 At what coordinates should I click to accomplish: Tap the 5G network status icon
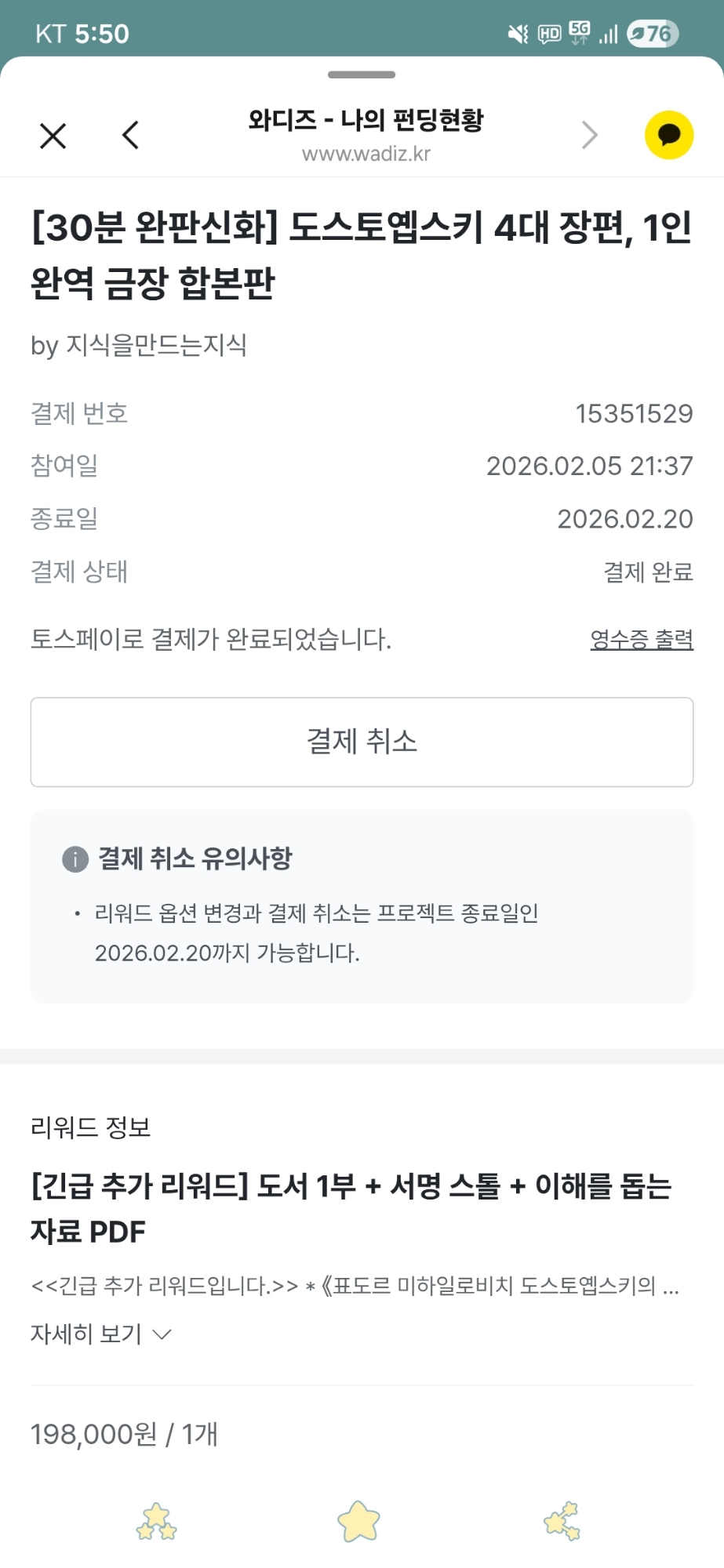pyautogui.click(x=580, y=33)
